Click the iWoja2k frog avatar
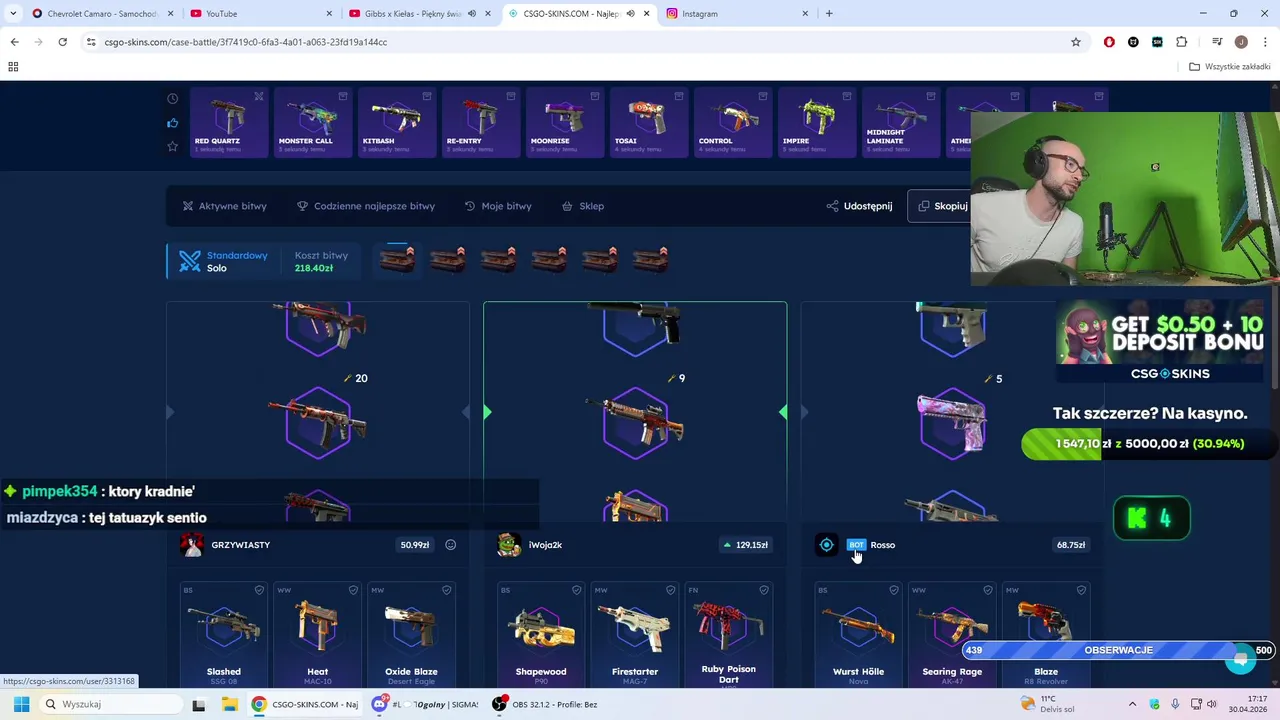 pyautogui.click(x=508, y=545)
